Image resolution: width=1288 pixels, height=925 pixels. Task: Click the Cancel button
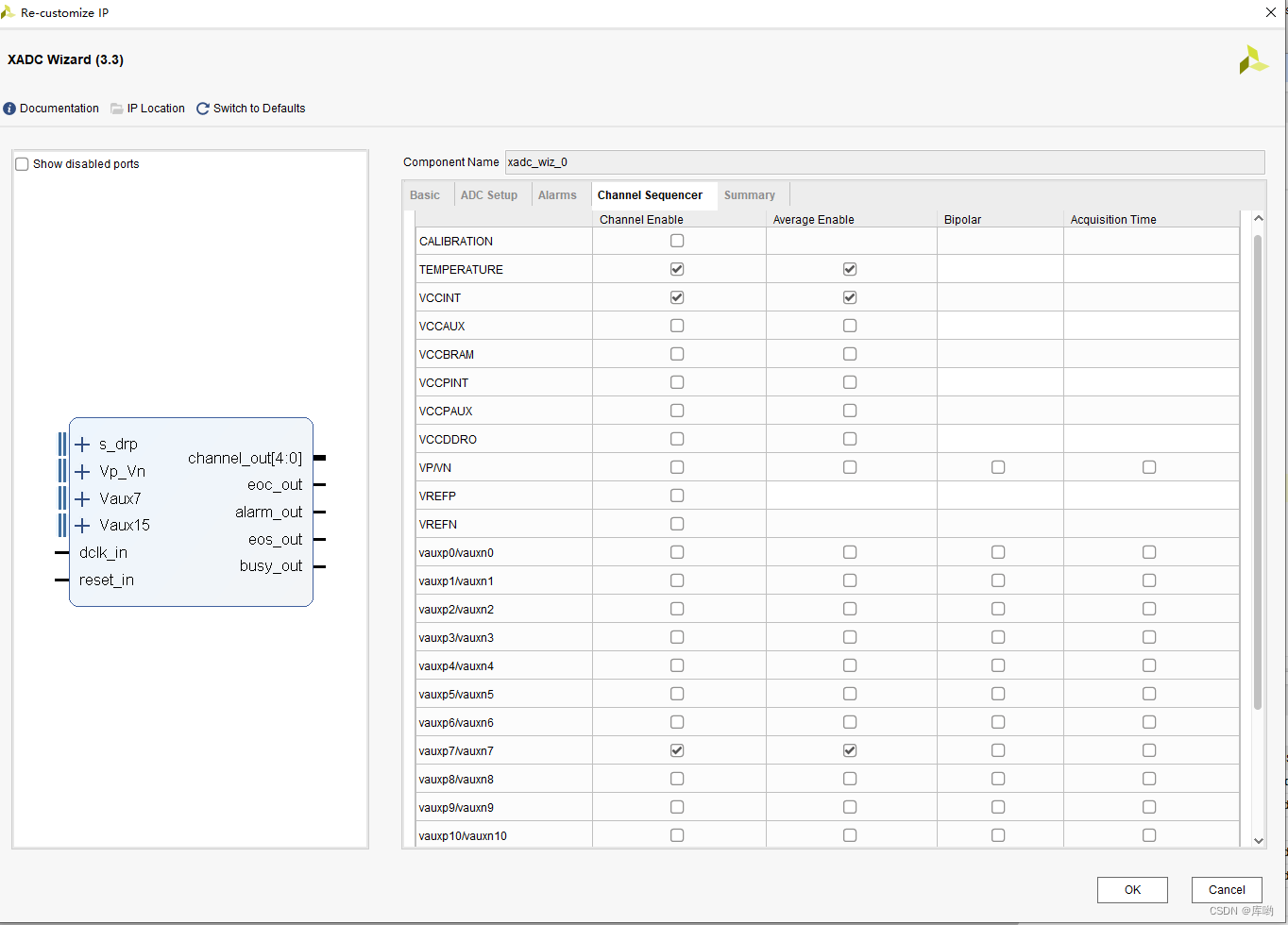[x=1227, y=890]
